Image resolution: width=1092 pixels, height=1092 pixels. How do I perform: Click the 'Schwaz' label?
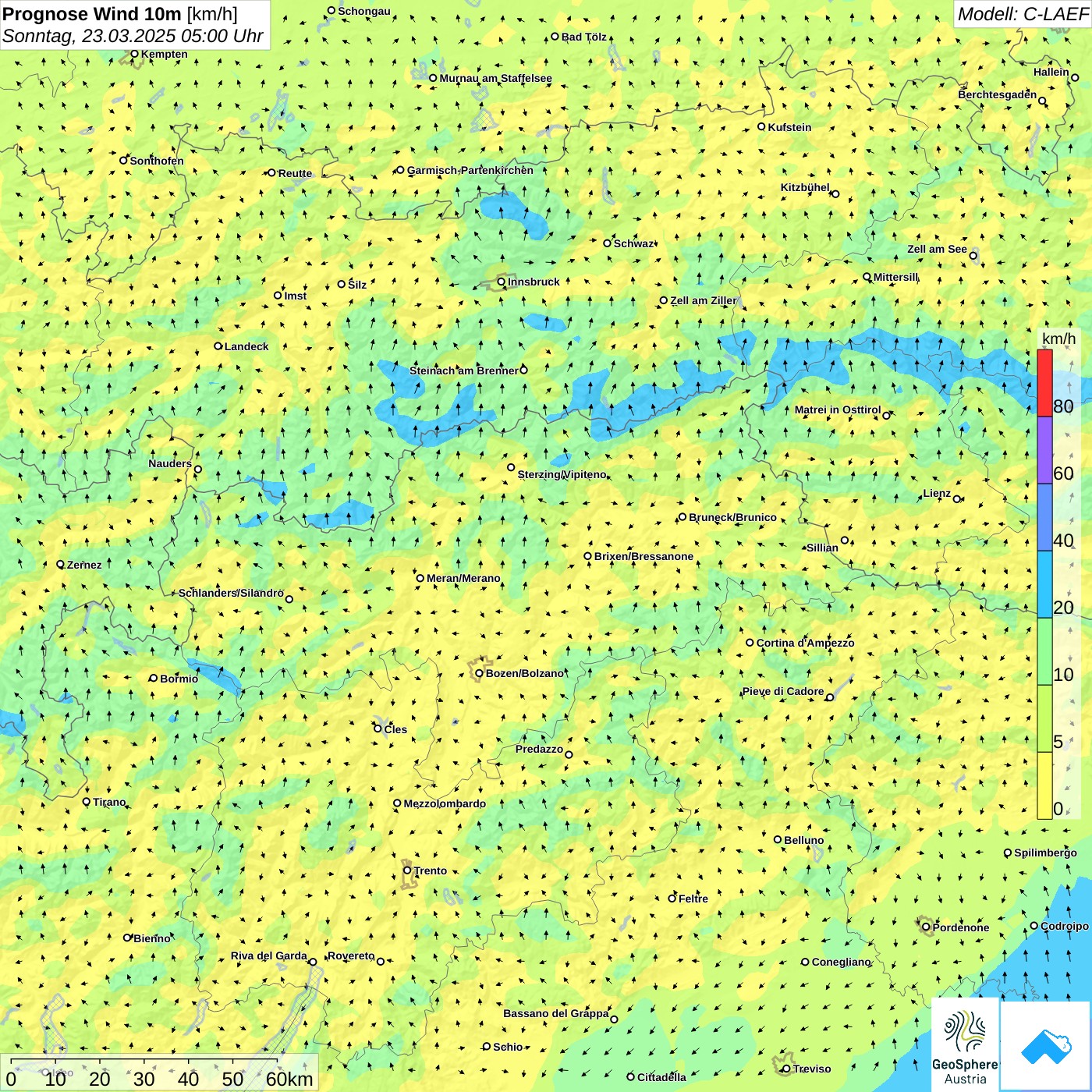[633, 243]
